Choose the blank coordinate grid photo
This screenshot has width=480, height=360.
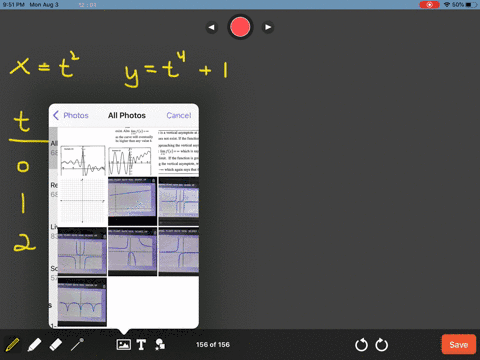pyautogui.click(x=82, y=201)
